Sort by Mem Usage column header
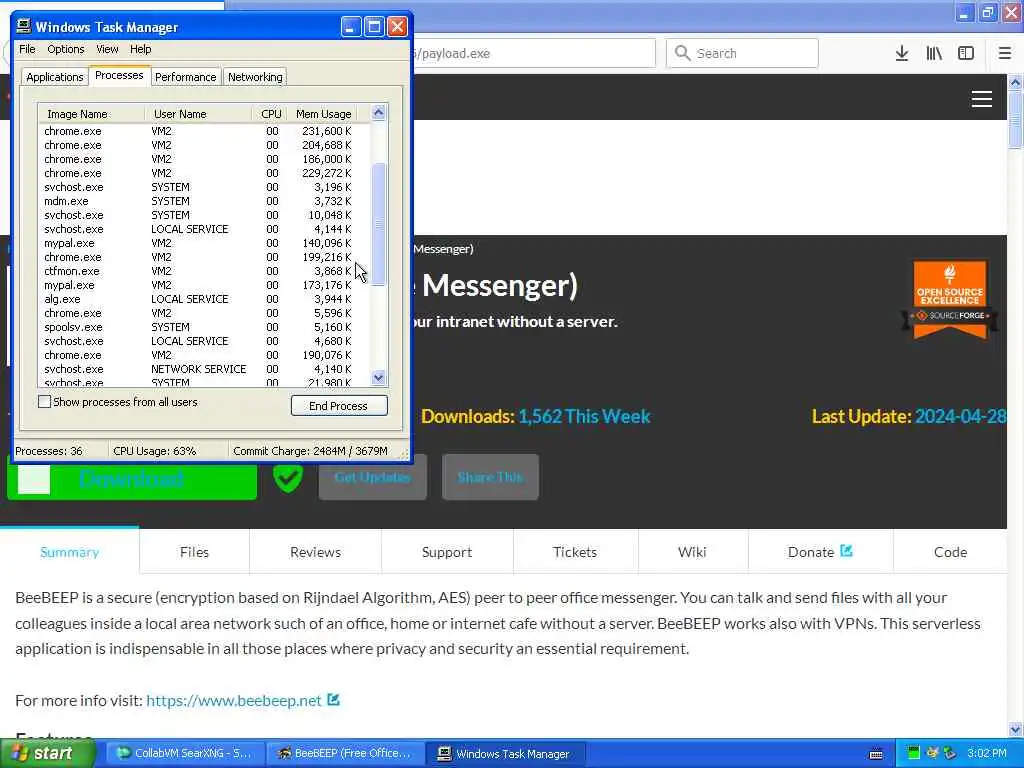This screenshot has height=768, width=1024. (x=323, y=114)
